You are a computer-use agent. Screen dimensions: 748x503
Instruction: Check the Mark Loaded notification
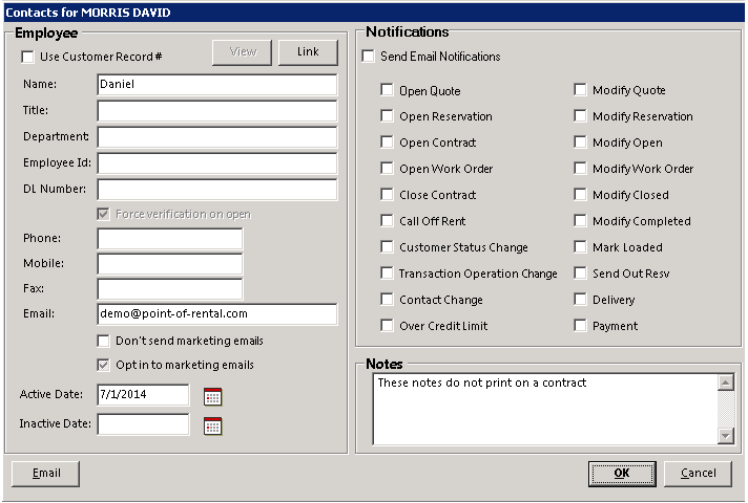(x=580, y=247)
